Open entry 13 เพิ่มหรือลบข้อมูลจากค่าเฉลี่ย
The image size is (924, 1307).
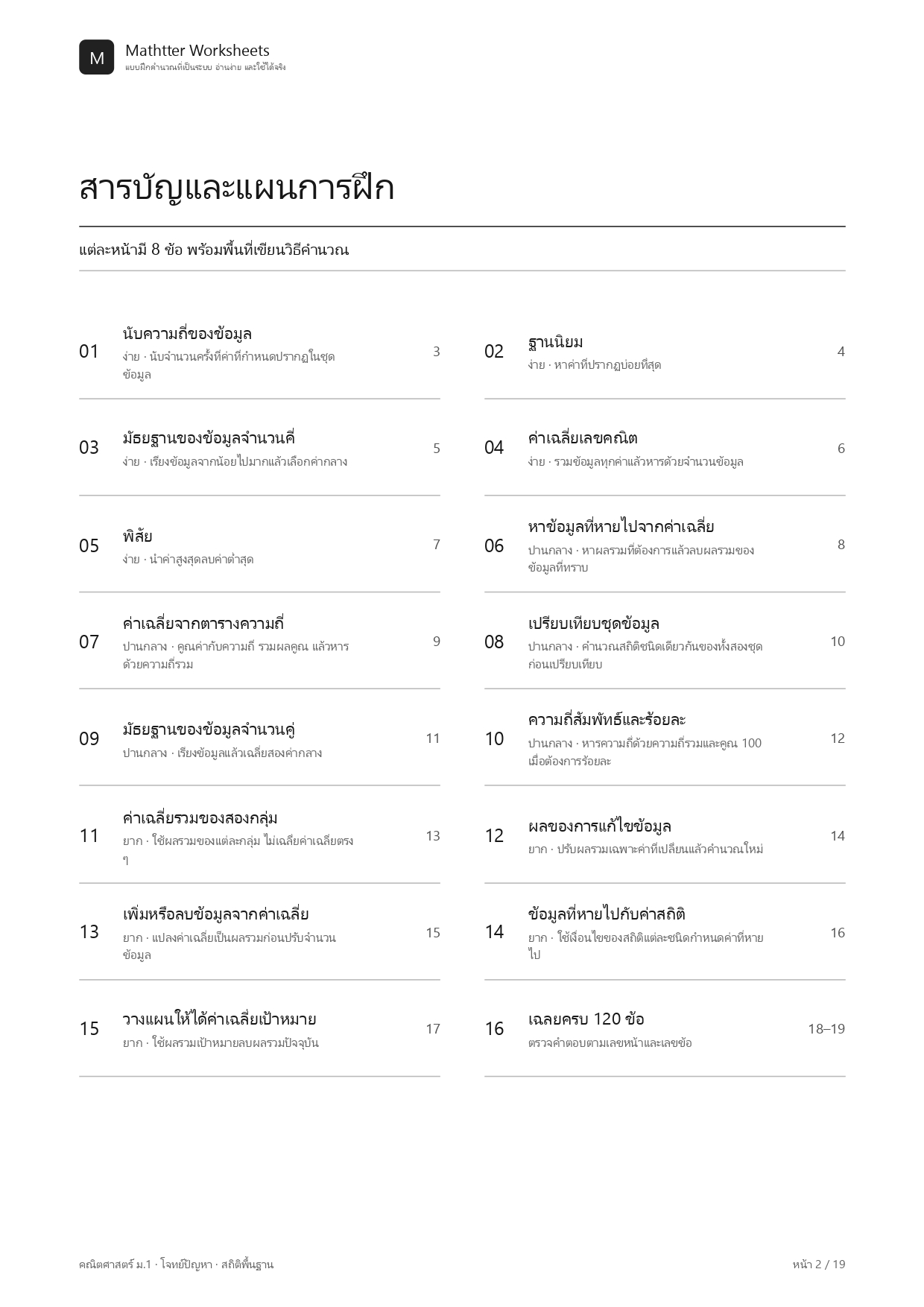point(259,932)
